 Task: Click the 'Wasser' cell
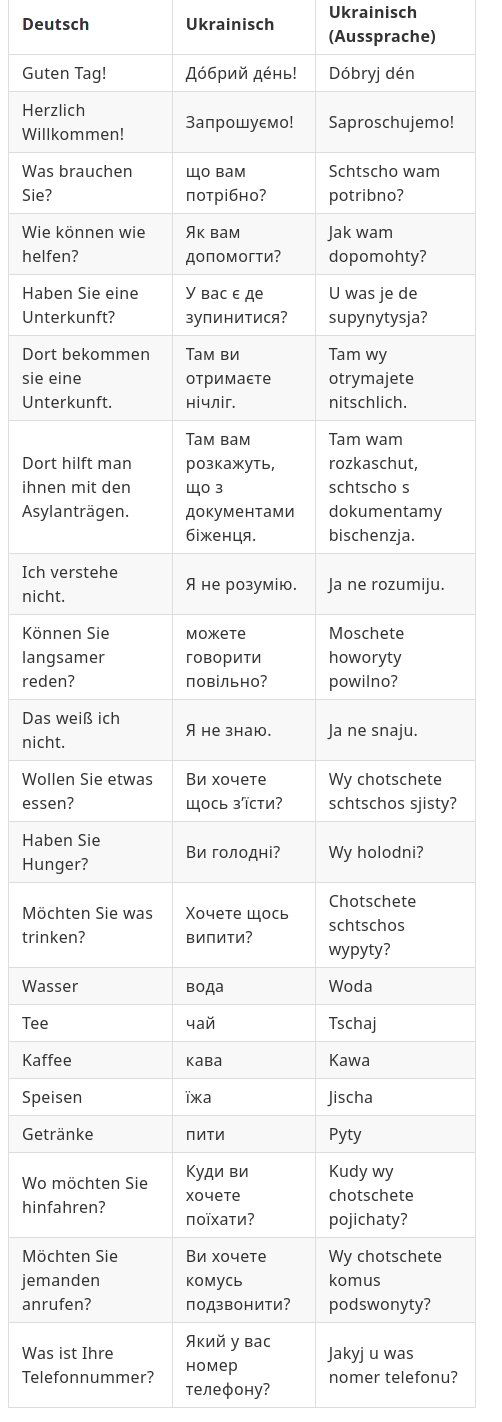[x=90, y=986]
